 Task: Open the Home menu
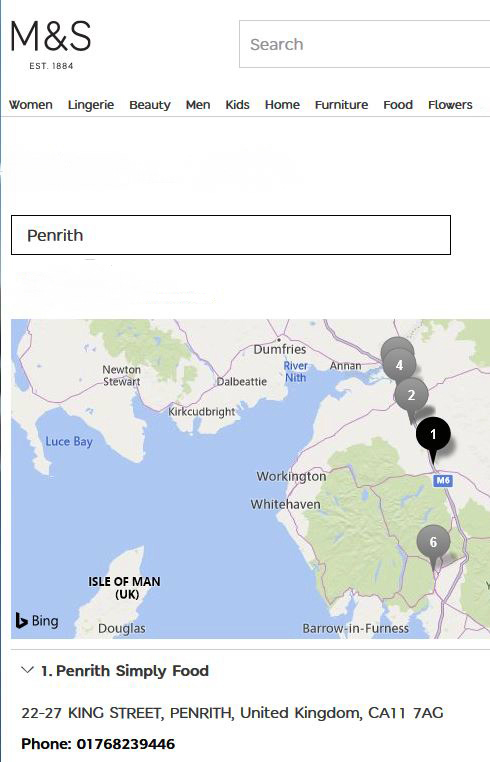(282, 104)
